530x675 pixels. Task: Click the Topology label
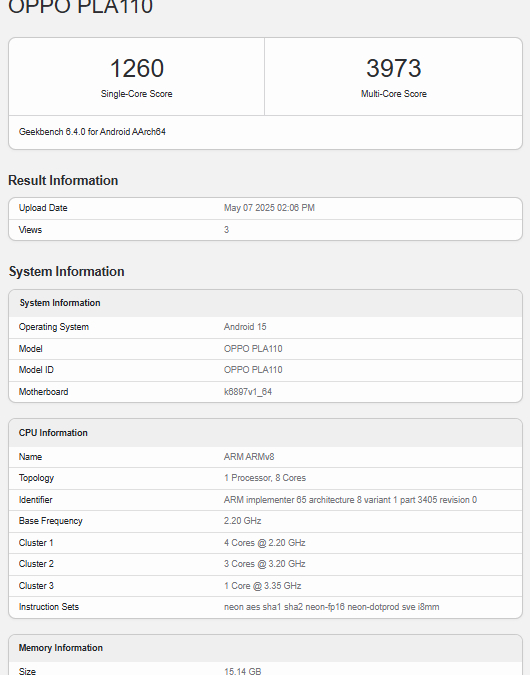[36, 478]
